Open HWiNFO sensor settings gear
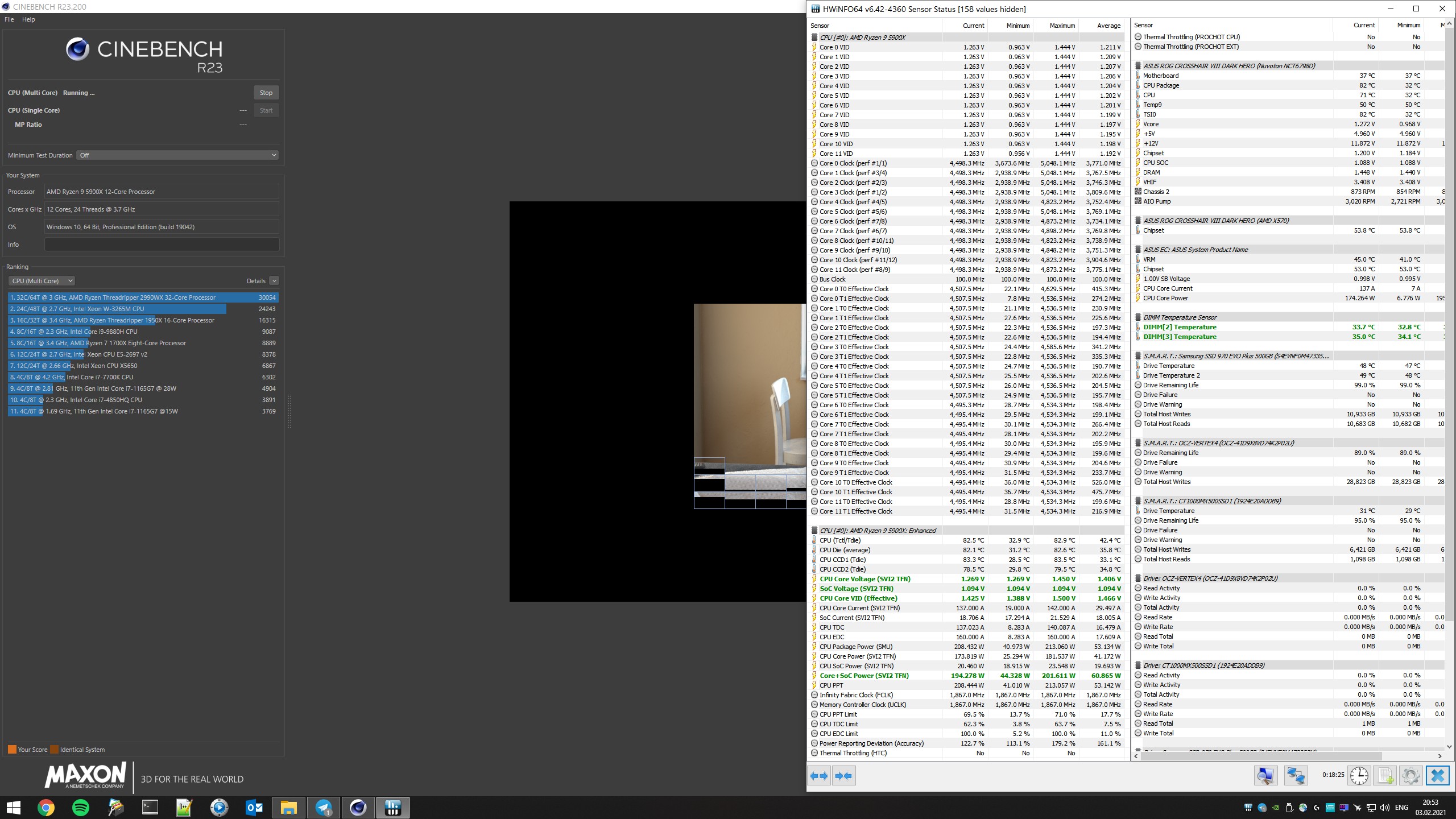The width and height of the screenshot is (1456, 819). click(1410, 776)
